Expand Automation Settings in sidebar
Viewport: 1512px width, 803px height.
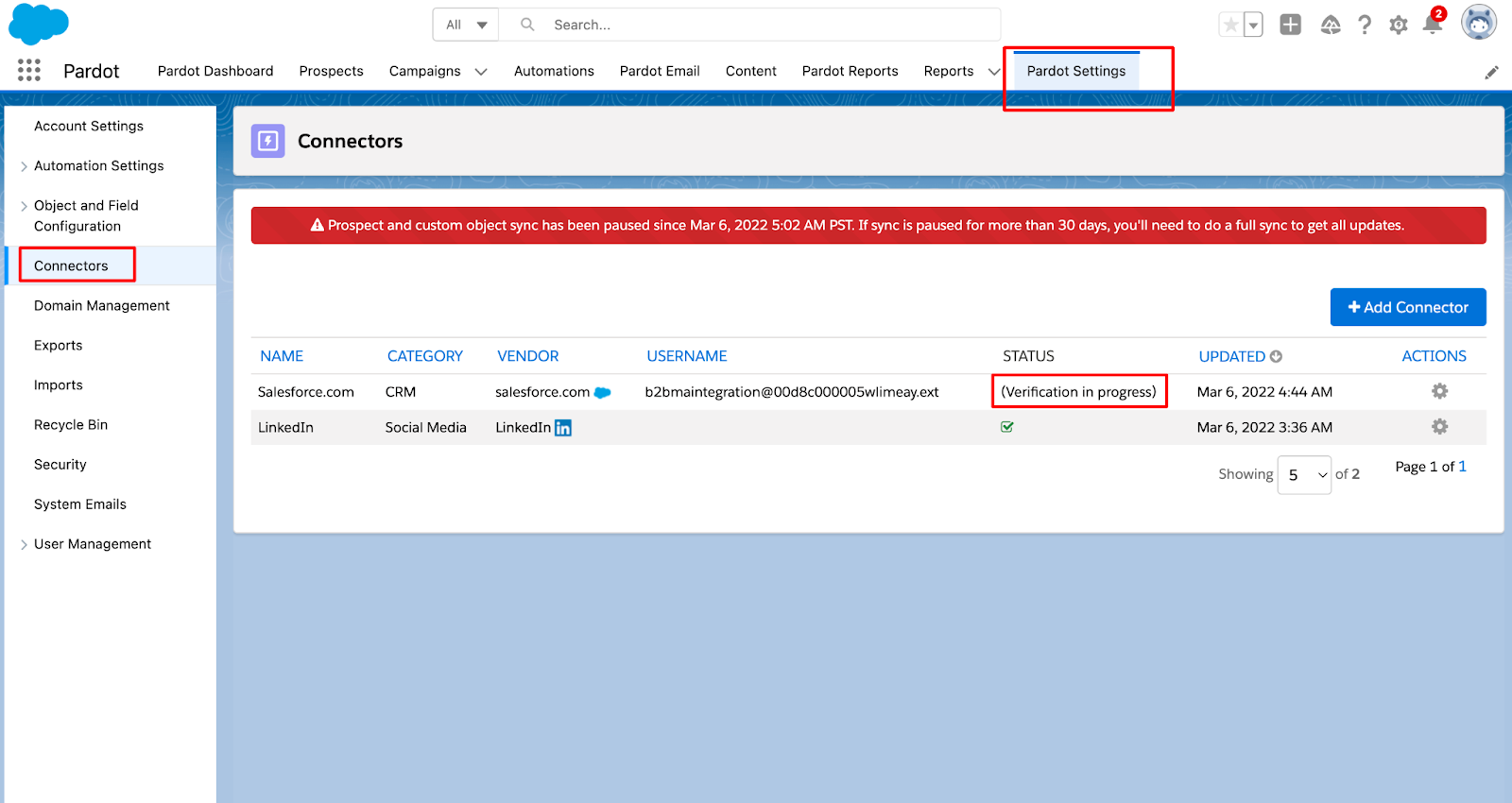24,166
